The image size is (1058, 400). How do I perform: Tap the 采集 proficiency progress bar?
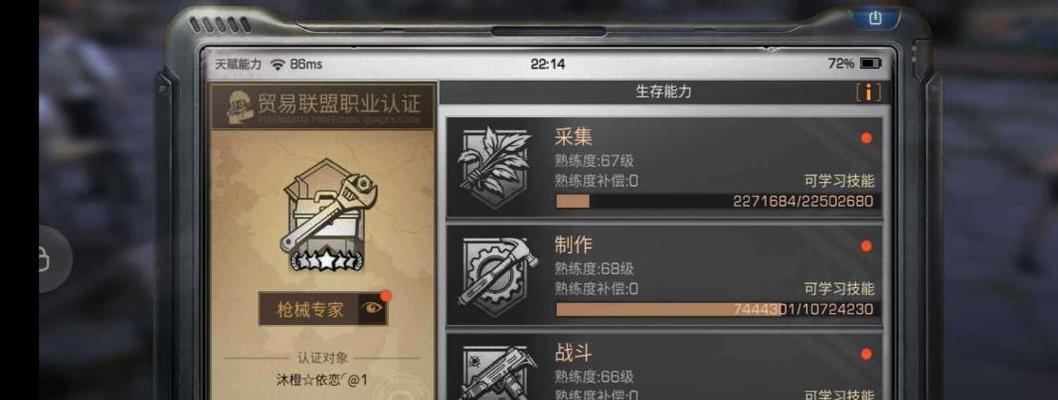click(715, 201)
